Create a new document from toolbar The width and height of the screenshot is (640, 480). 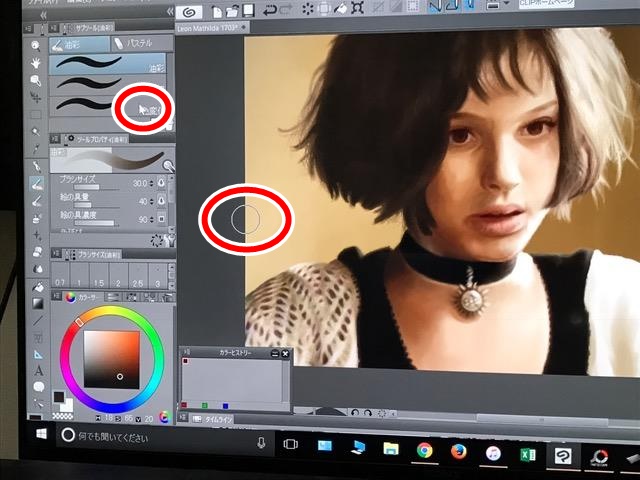217,12
